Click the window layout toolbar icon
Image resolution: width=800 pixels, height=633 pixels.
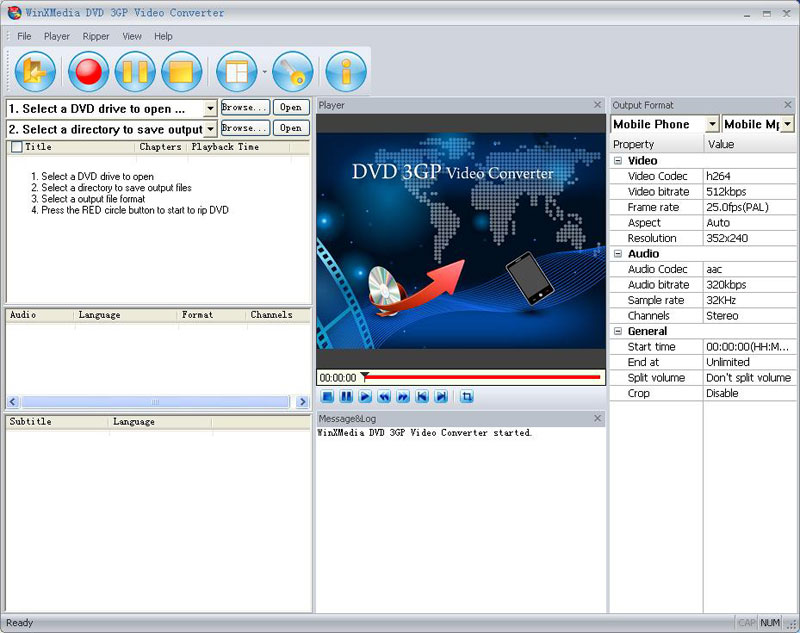tap(237, 71)
